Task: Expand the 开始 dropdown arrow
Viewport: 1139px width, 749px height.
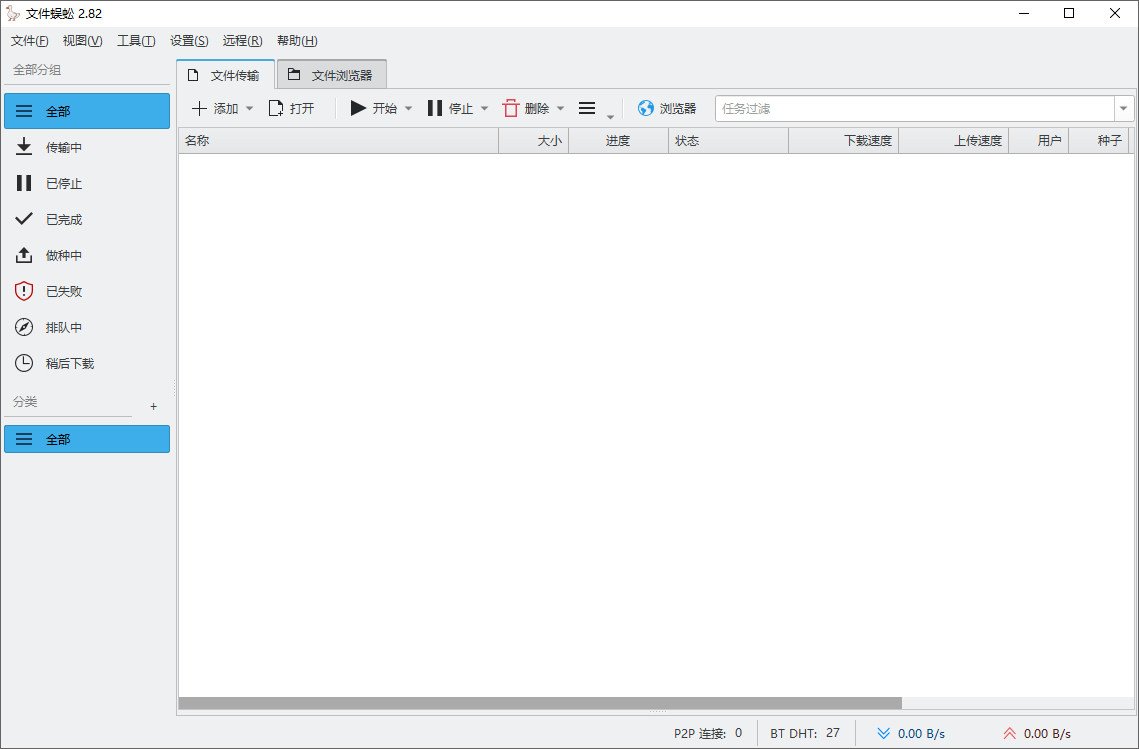Action: (408, 109)
